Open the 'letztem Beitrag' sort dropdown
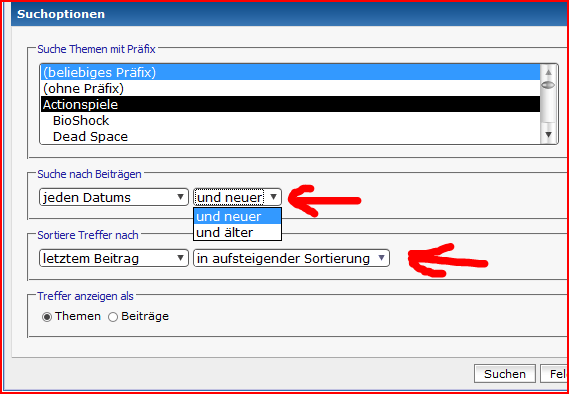The image size is (569, 394). (x=114, y=258)
